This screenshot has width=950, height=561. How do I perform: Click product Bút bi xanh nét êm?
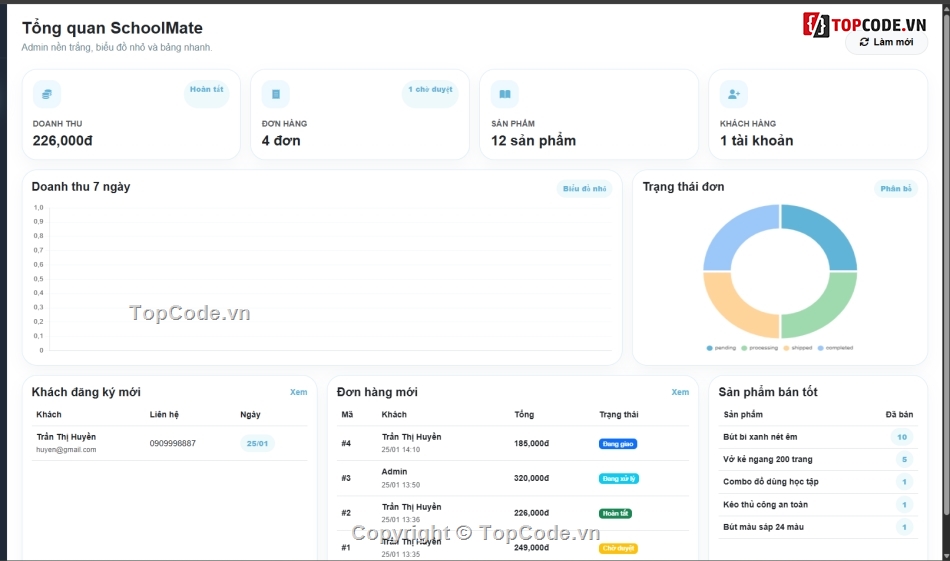point(760,437)
